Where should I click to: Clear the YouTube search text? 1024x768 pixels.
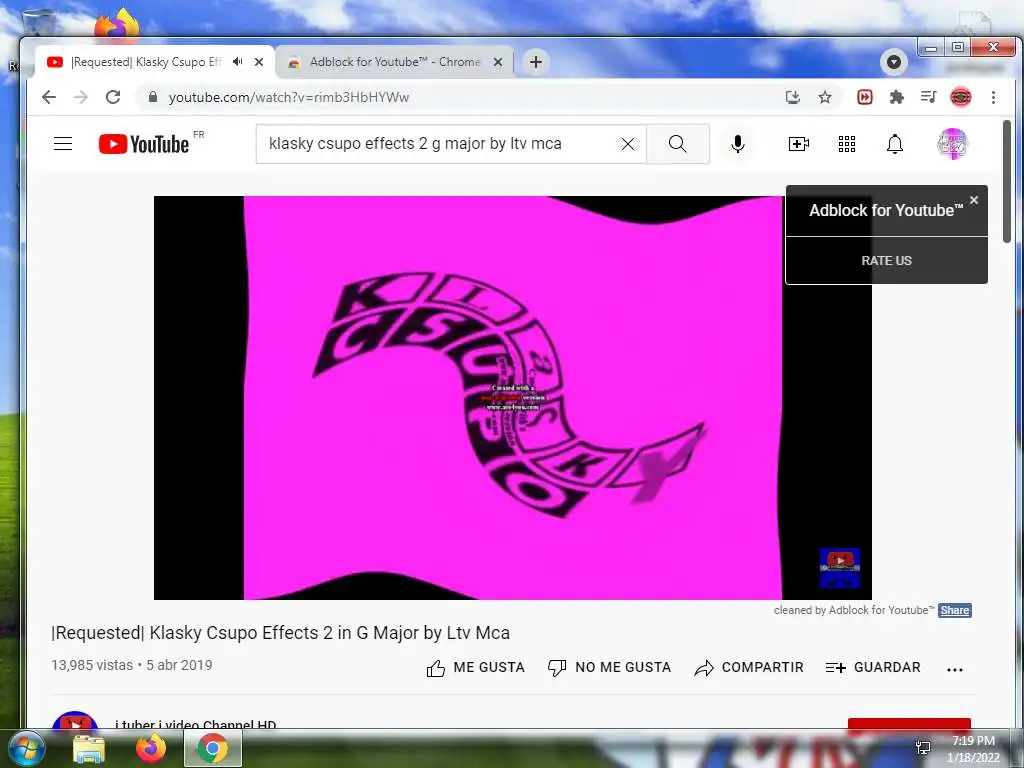point(628,144)
